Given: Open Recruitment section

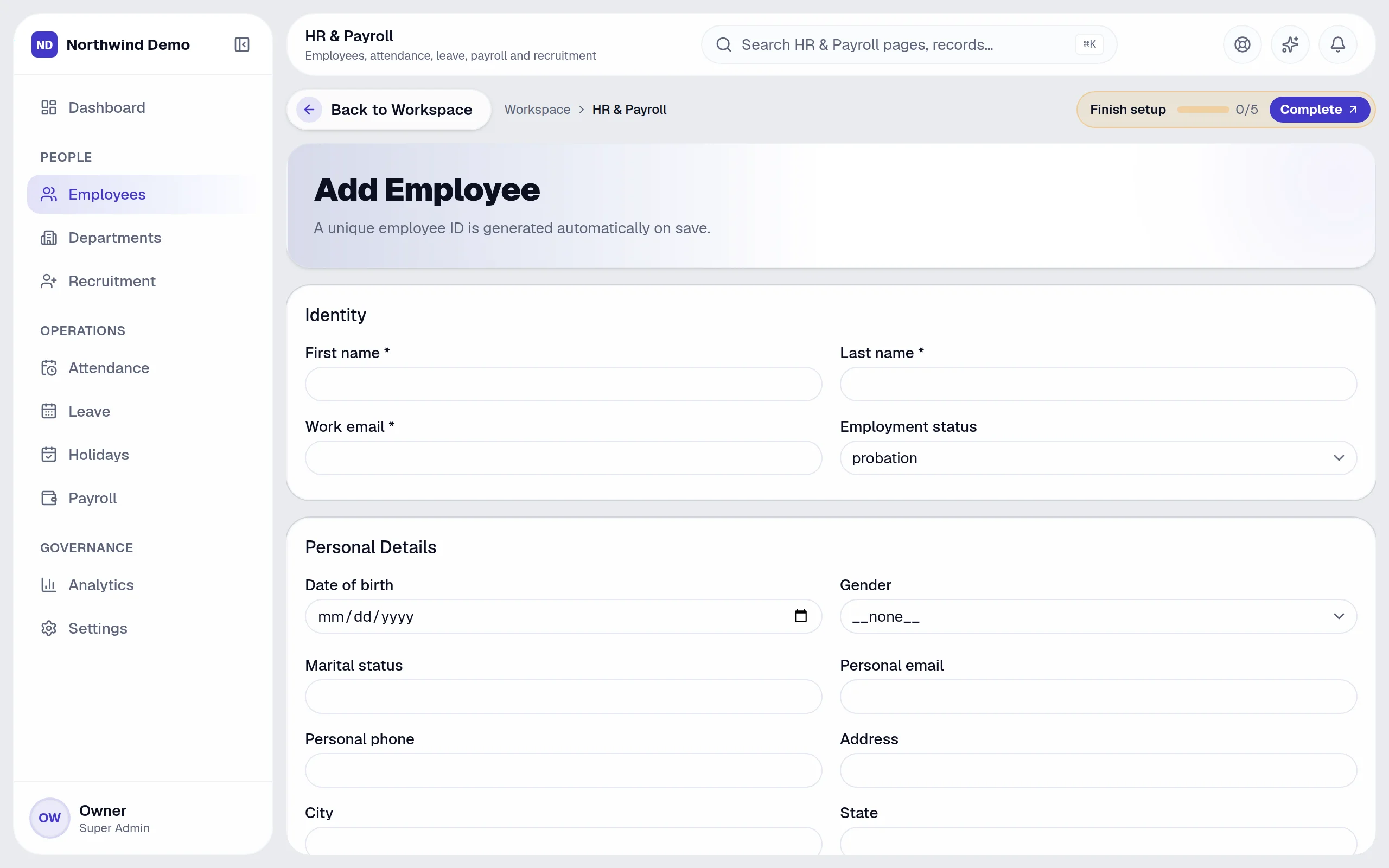Looking at the screenshot, I should 143,282.
